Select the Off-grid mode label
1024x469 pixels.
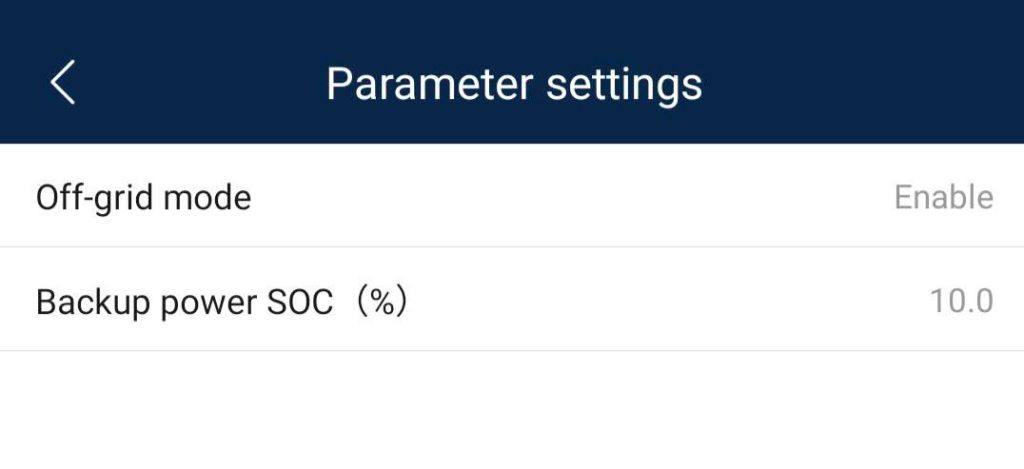tap(143, 198)
